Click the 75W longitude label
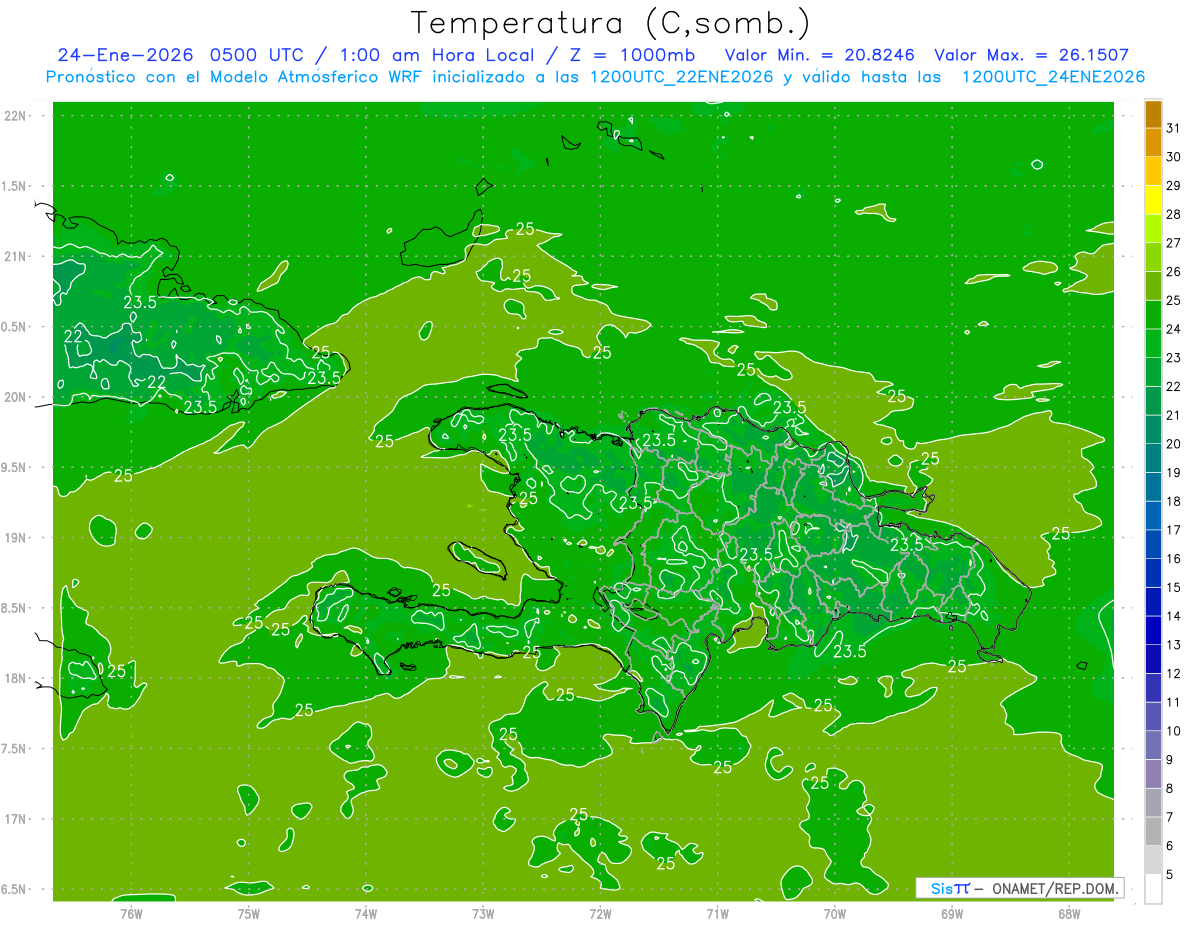 coord(249,914)
